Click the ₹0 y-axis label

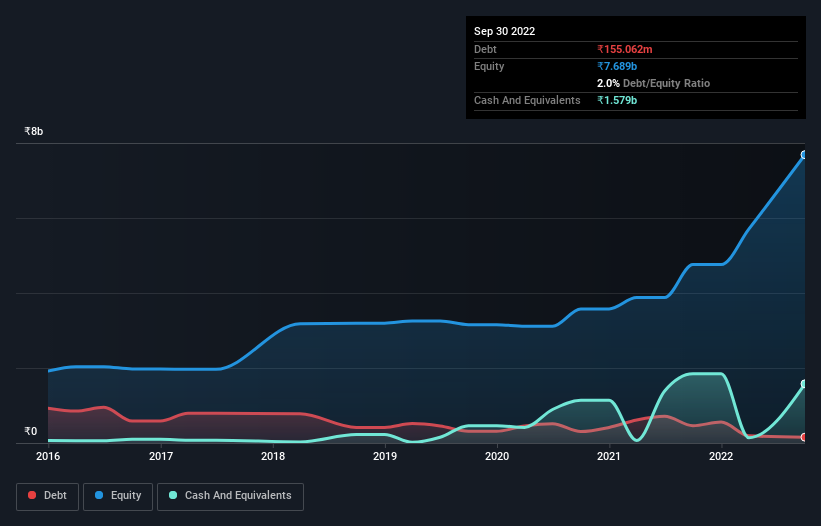(x=31, y=431)
